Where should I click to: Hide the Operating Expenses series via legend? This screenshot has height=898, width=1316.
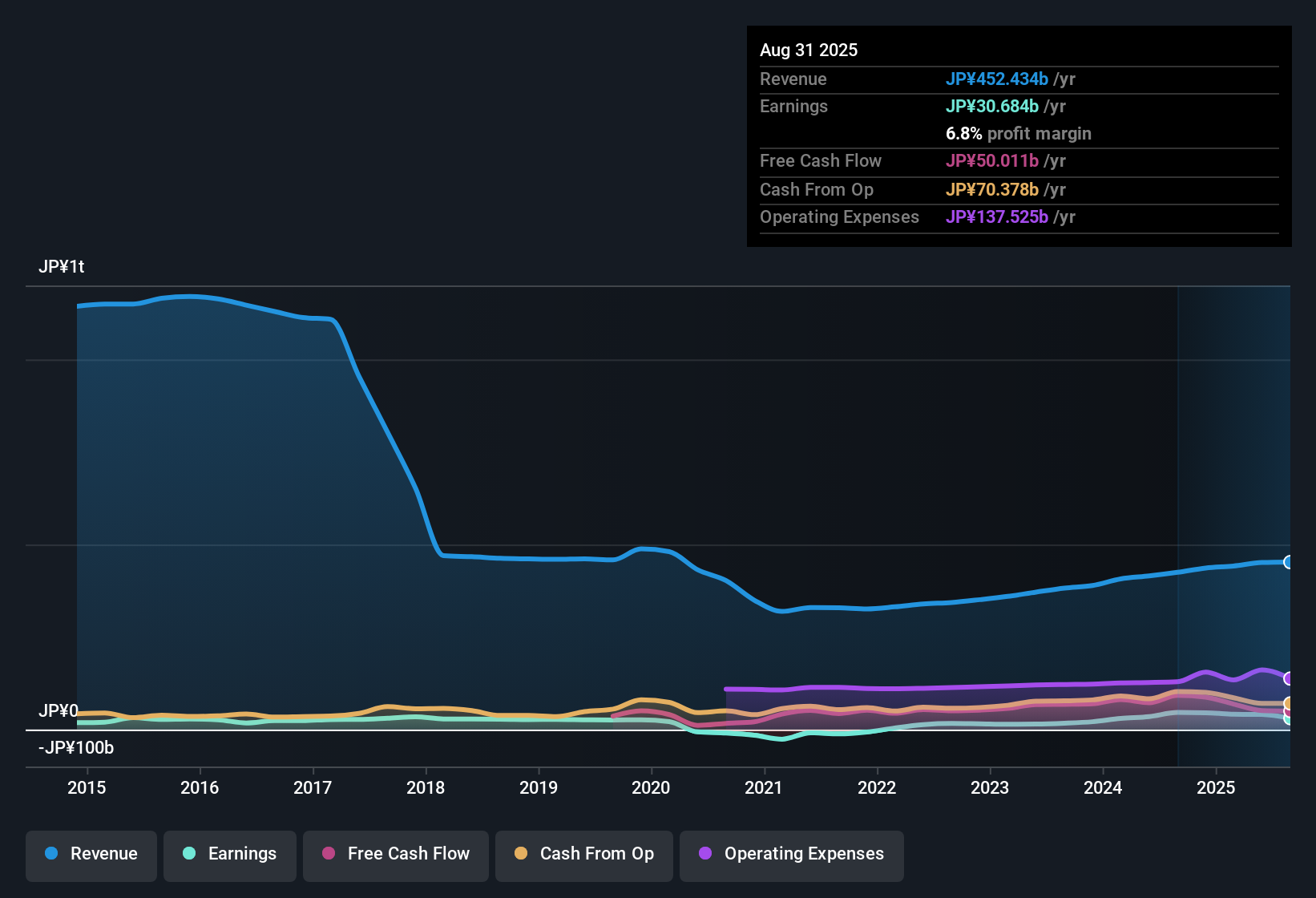tap(791, 854)
